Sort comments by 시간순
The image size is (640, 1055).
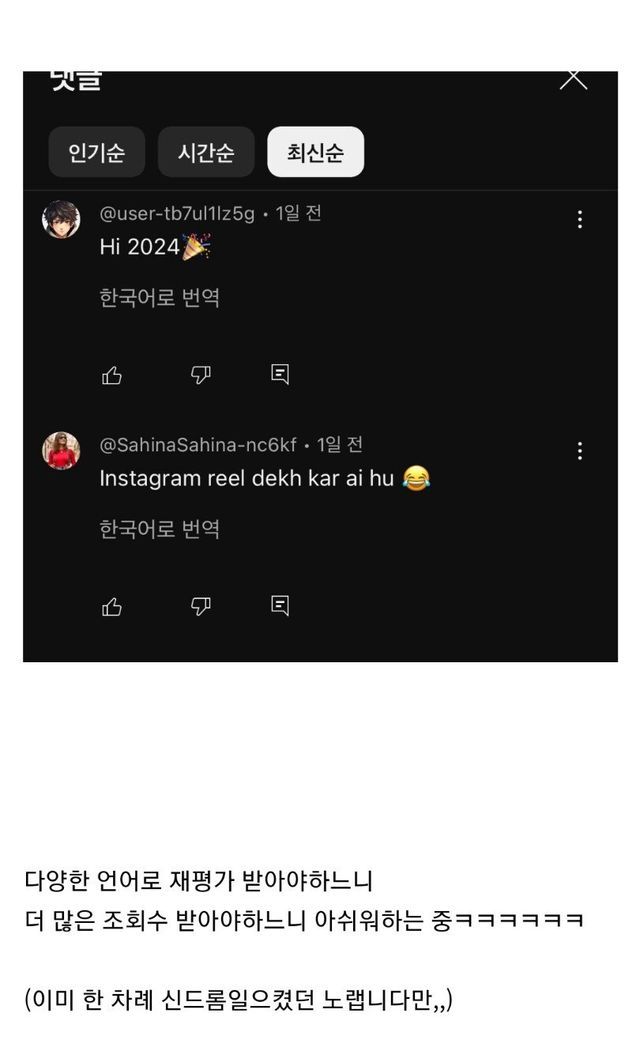point(206,153)
